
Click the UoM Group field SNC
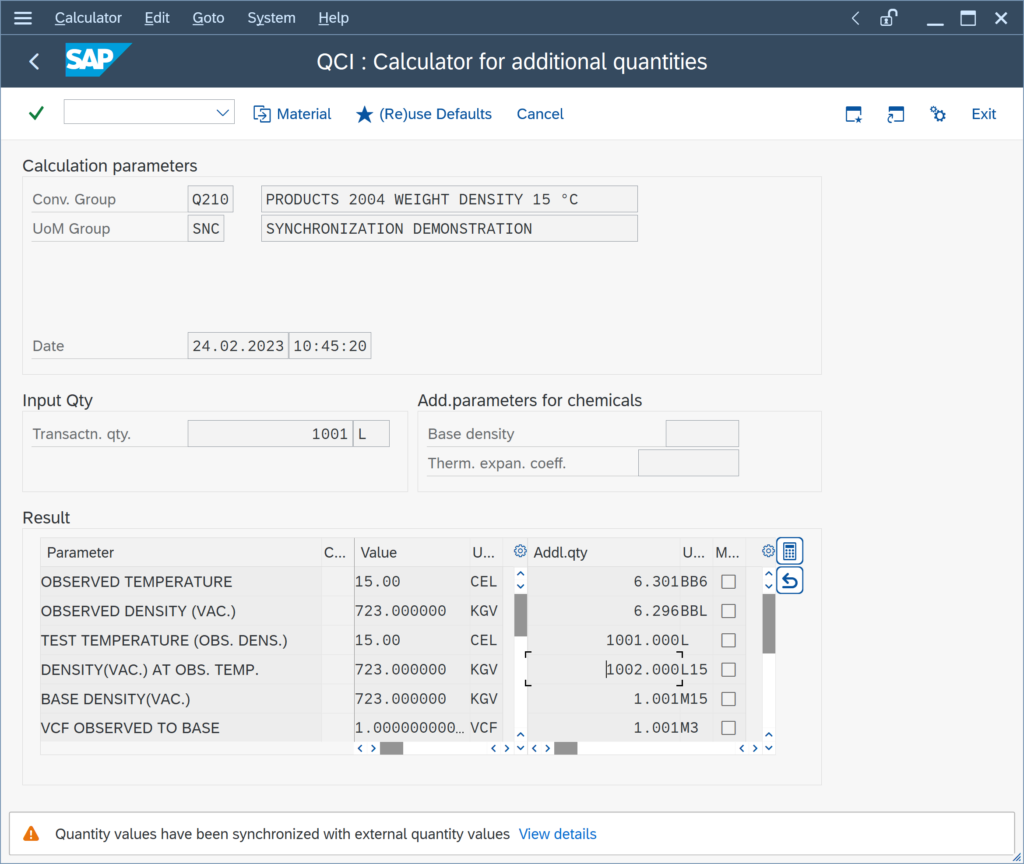coord(206,229)
